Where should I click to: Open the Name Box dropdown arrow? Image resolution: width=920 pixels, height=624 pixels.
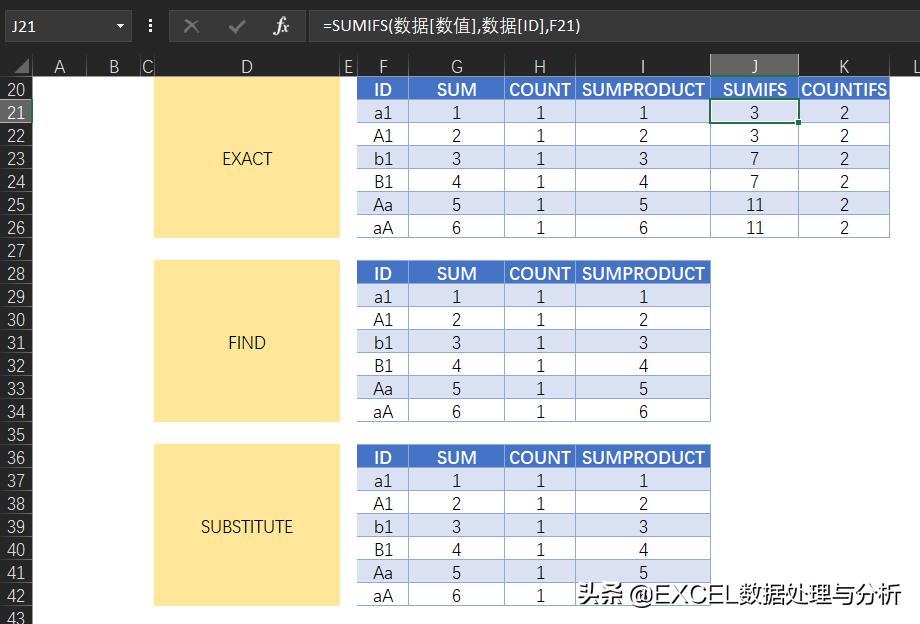pyautogui.click(x=122, y=26)
